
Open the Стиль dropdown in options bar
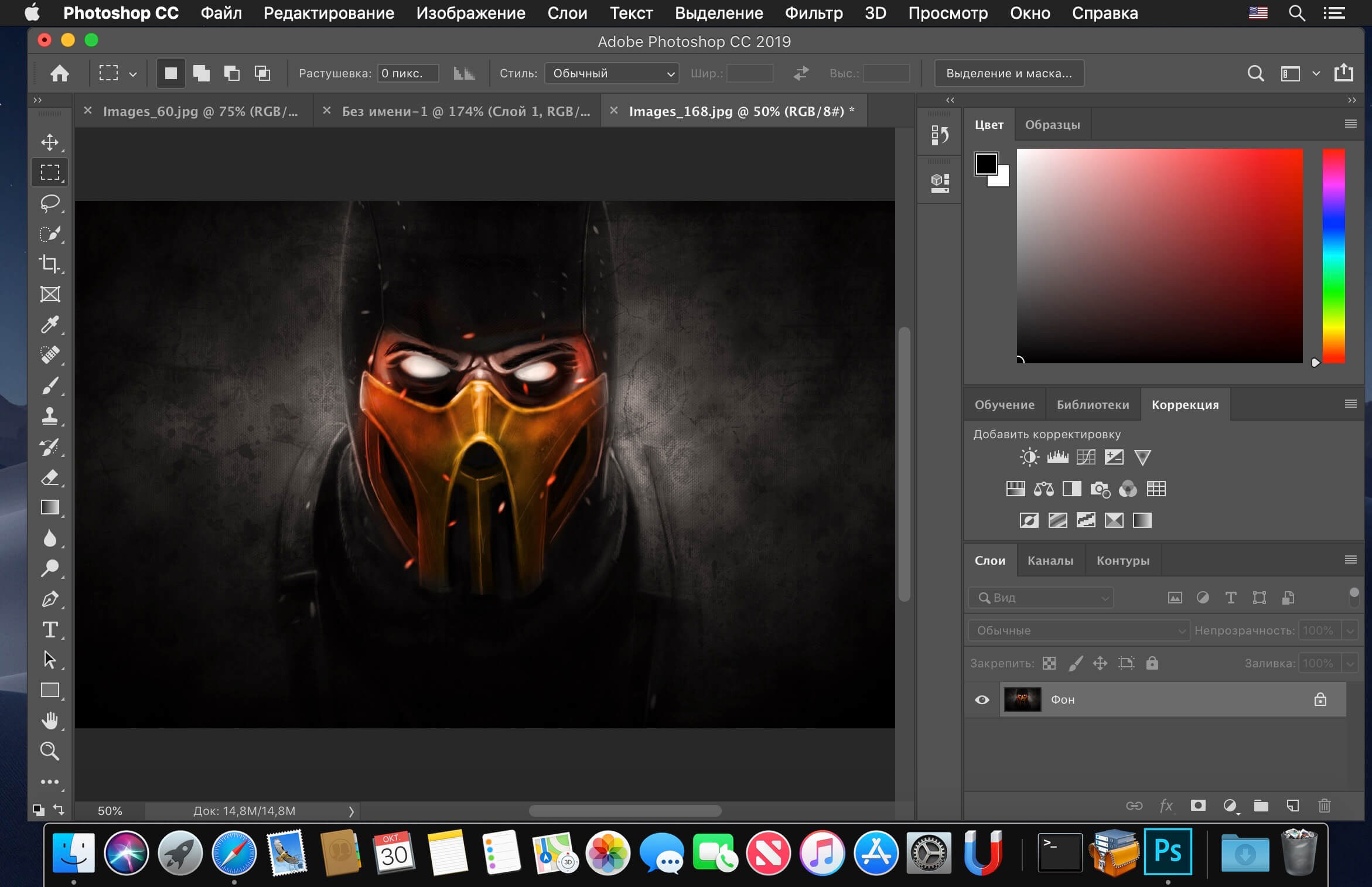pos(610,73)
